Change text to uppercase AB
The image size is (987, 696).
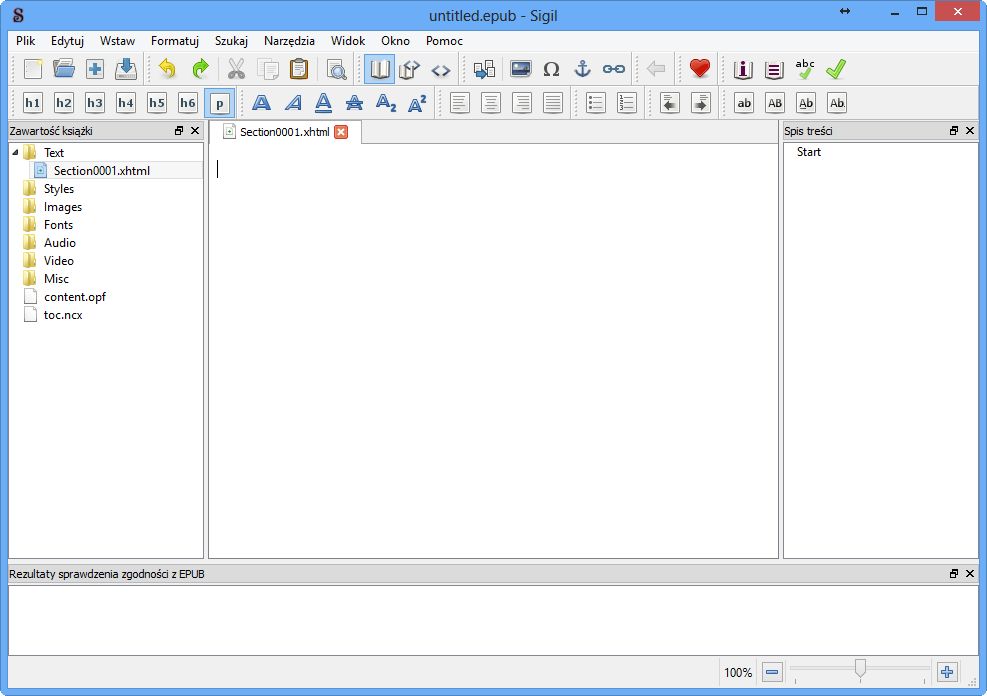[775, 103]
